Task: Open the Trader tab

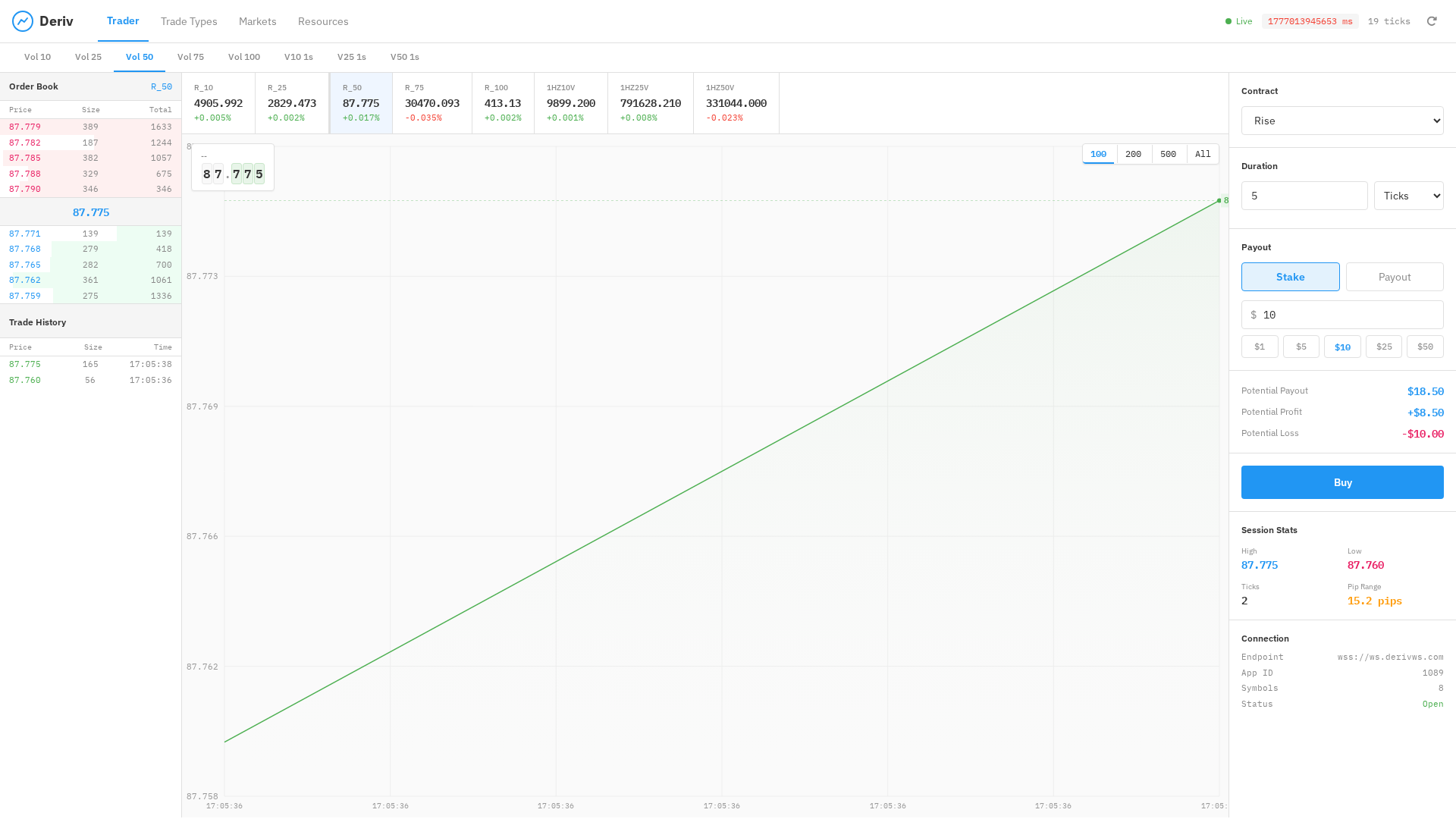Action: (x=123, y=21)
